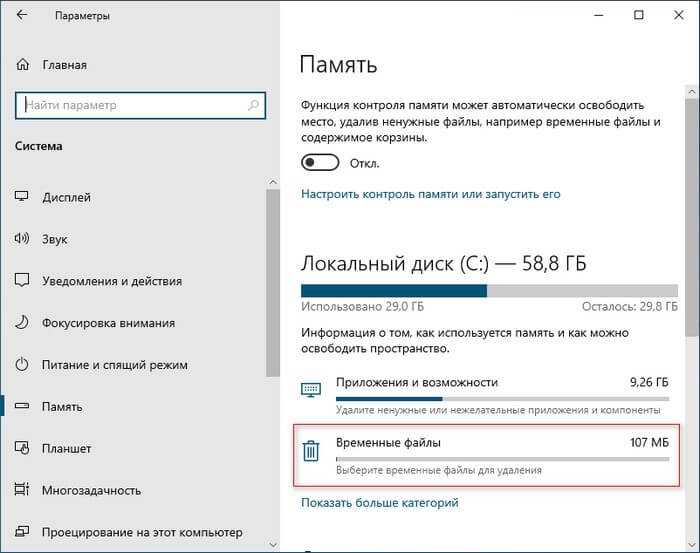Toggle the Storage Sense switch on
The width and height of the screenshot is (700, 553).
click(x=320, y=163)
